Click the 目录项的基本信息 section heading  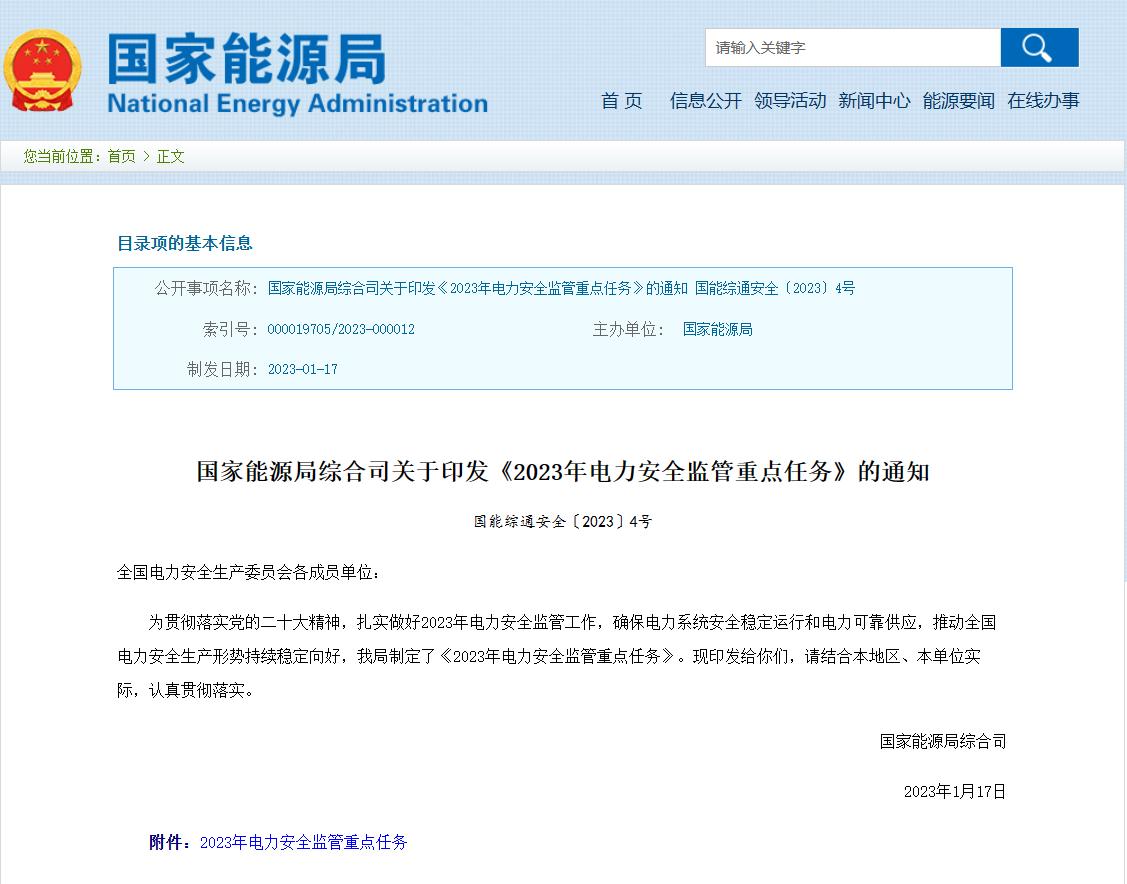coord(185,243)
